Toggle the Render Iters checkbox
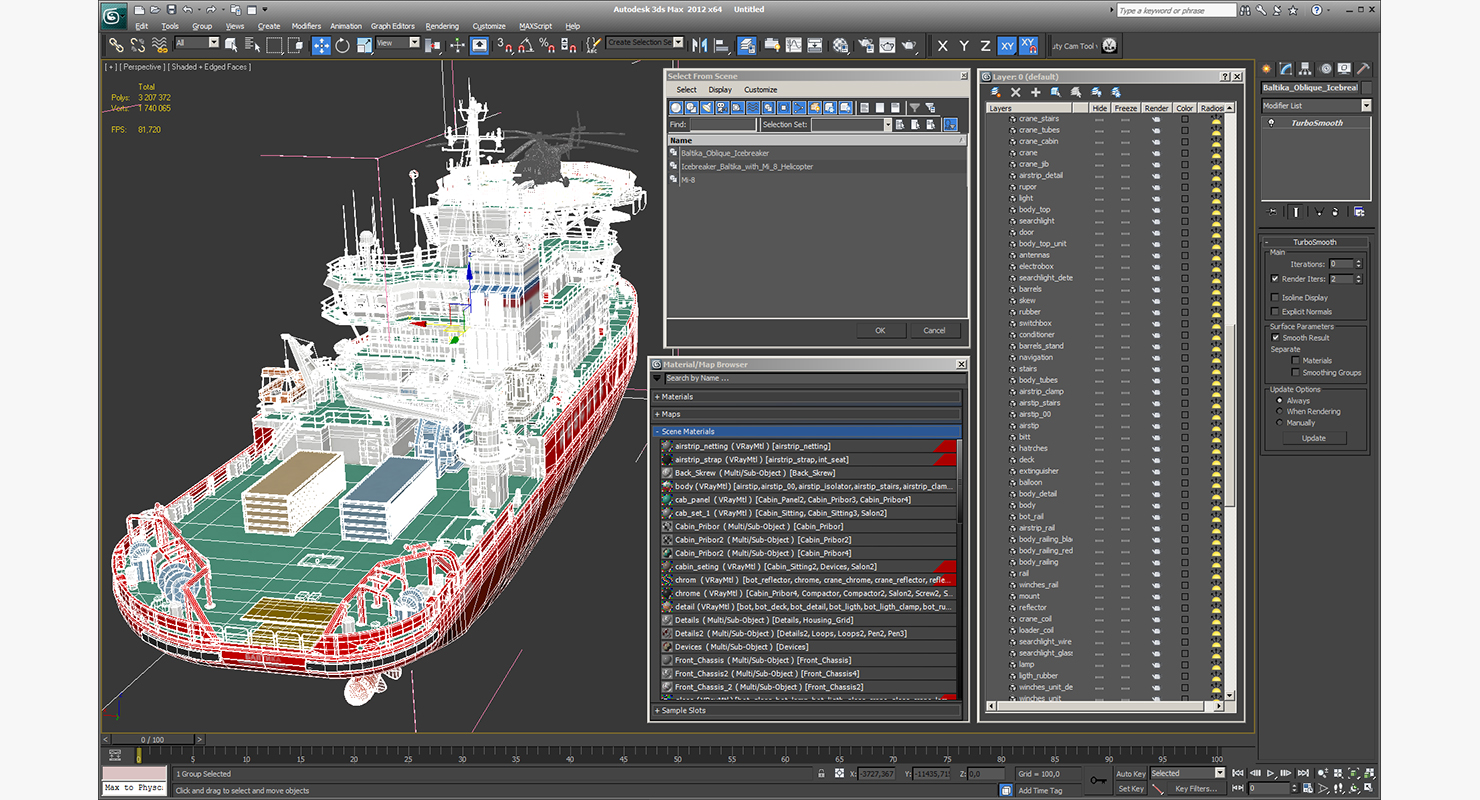 tap(1275, 279)
